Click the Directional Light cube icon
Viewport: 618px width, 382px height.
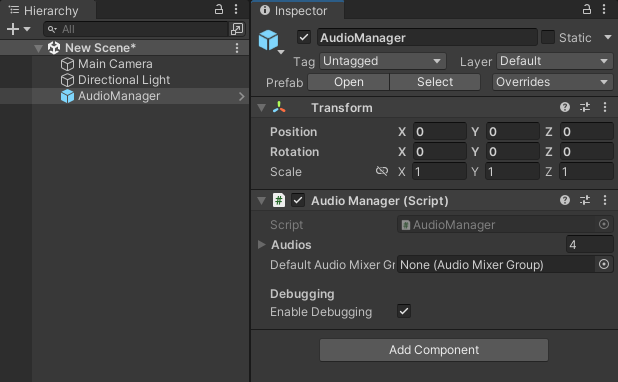pos(67,80)
